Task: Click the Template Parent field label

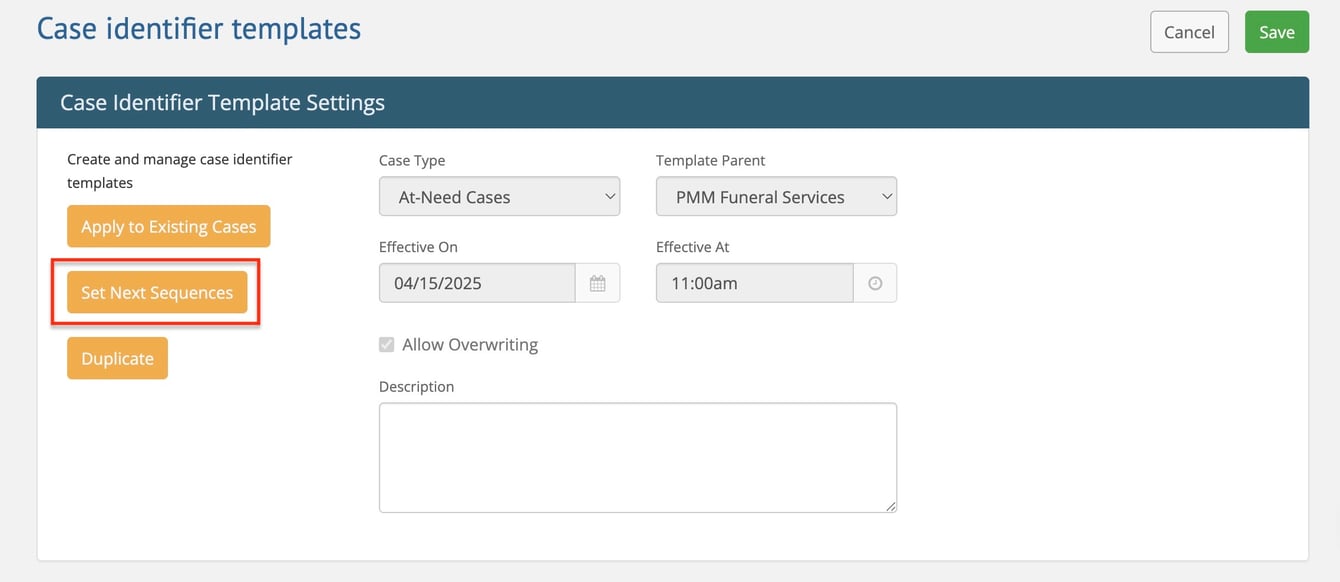Action: pos(711,161)
